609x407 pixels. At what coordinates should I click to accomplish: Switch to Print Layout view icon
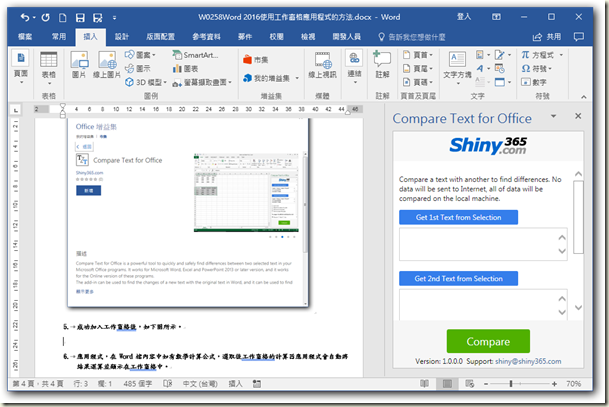tap(447, 384)
